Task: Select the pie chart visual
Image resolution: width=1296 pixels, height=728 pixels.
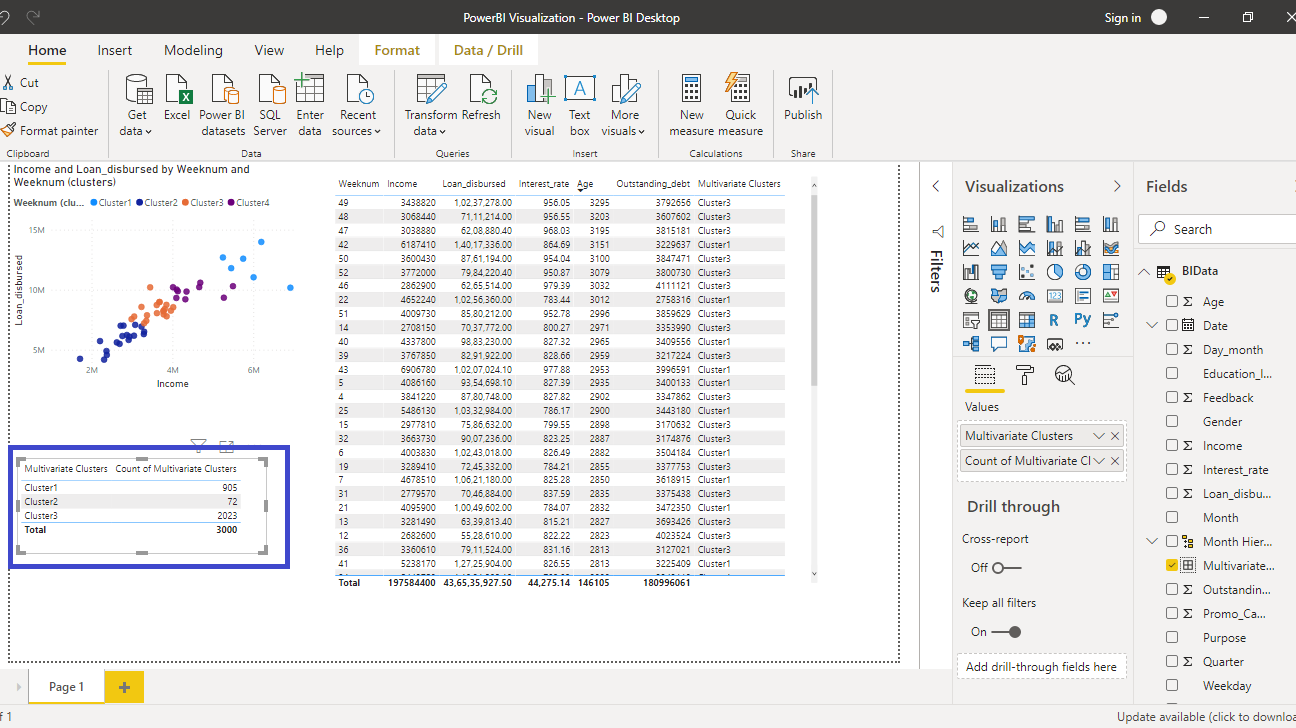Action: [x=1055, y=272]
